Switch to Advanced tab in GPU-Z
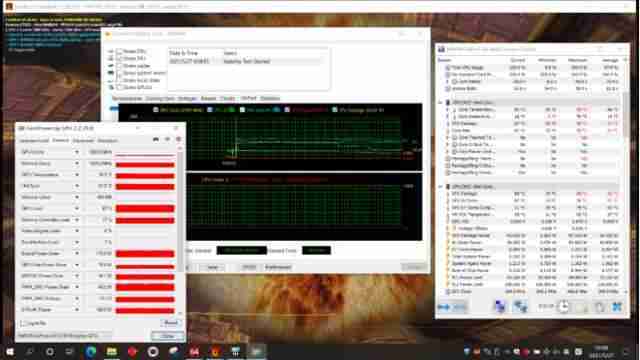The image size is (640, 360). coord(83,141)
